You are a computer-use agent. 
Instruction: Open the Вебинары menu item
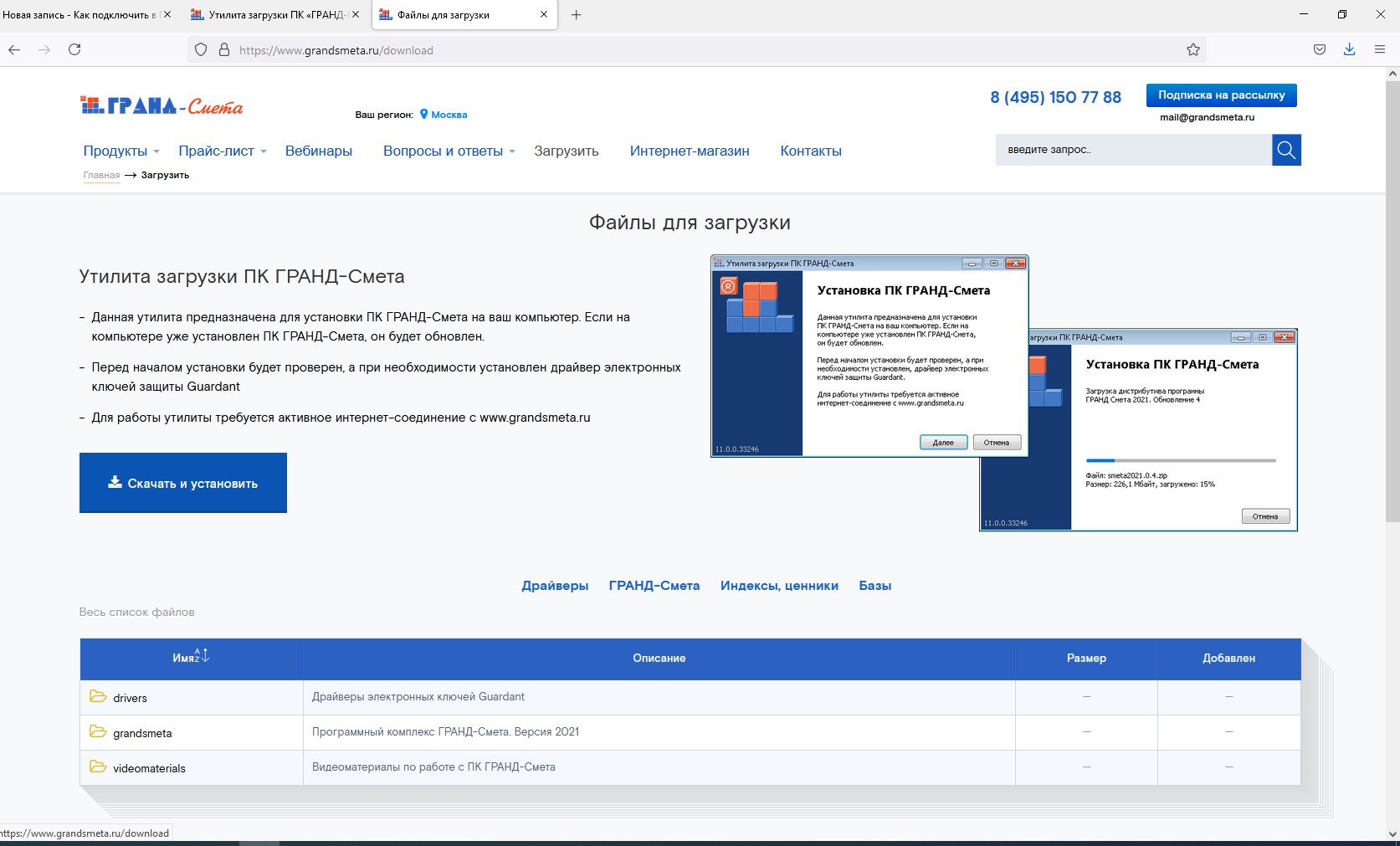(318, 151)
